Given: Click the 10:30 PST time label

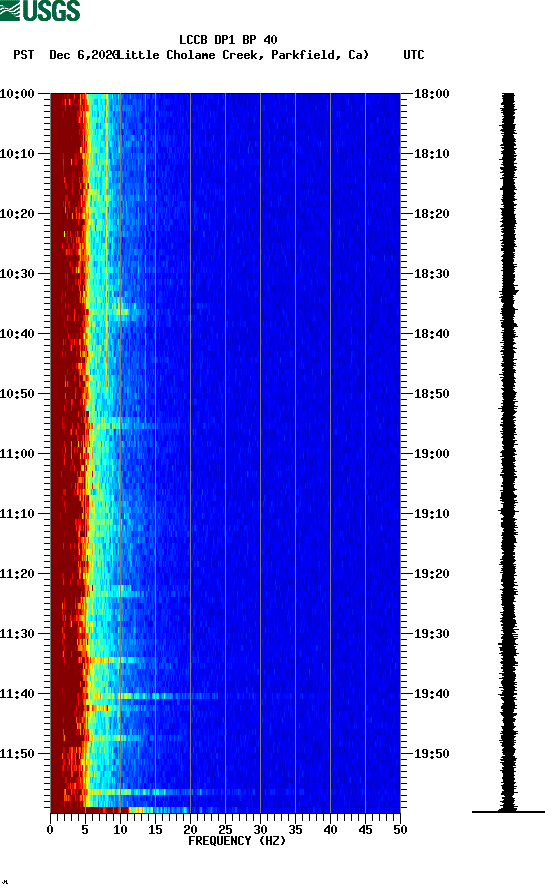Looking at the screenshot, I should pos(17,273).
